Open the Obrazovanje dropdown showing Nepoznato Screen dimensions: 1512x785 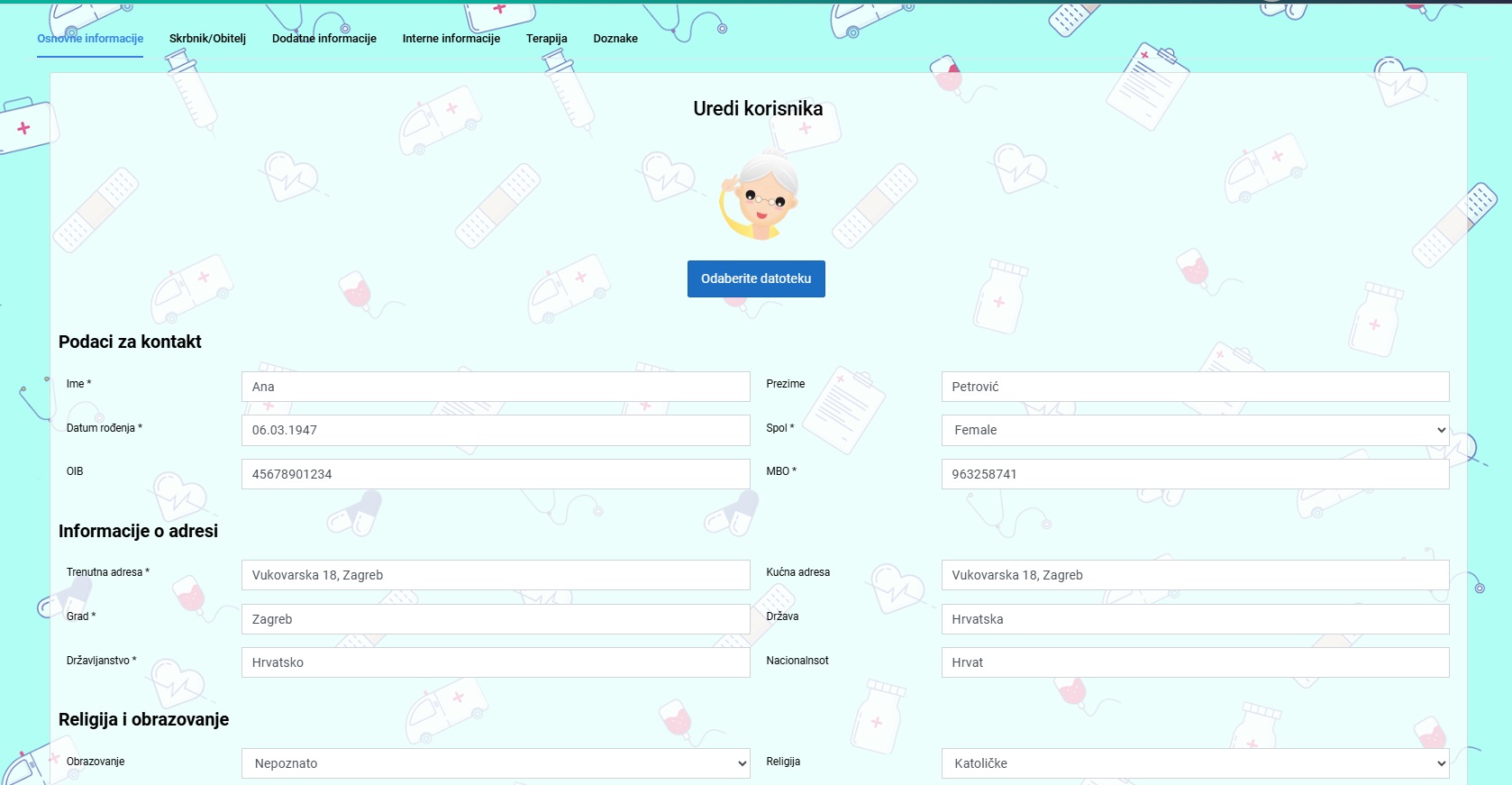coord(496,763)
